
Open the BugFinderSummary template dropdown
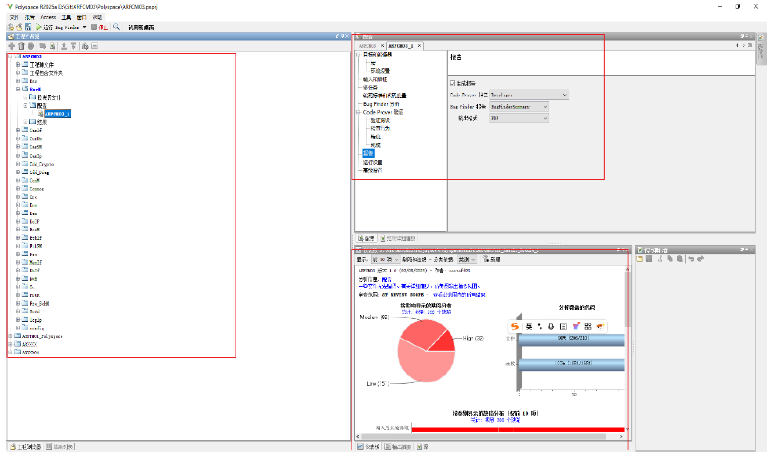pos(544,106)
